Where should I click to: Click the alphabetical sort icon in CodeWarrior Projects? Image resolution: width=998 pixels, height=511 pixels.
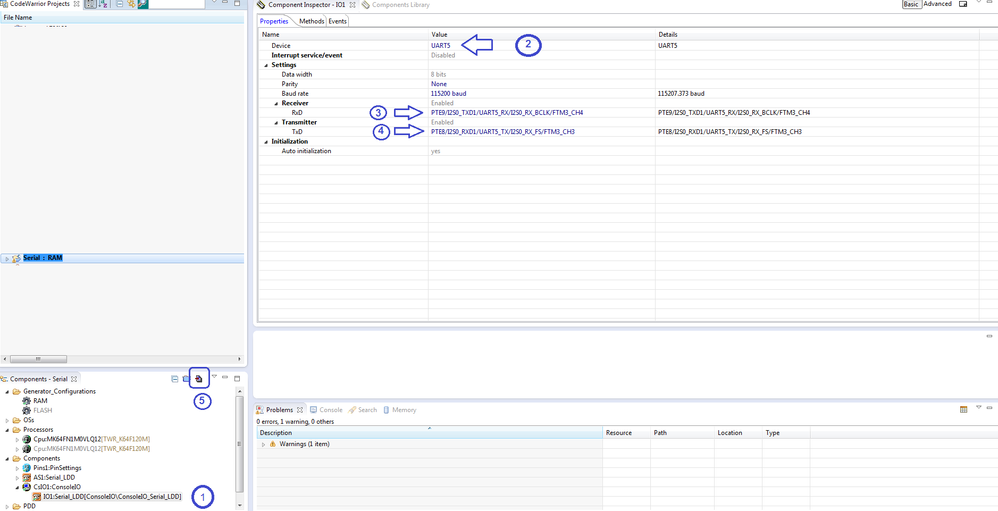point(102,4)
